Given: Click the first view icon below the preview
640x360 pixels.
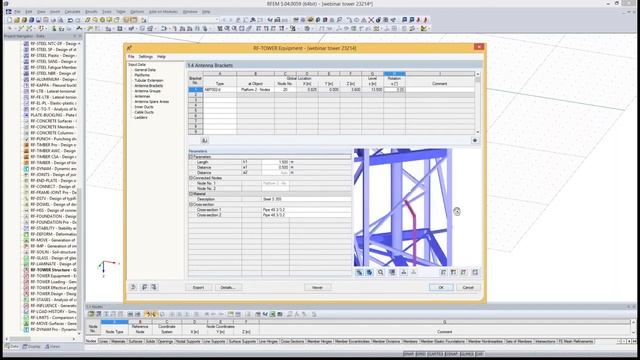Looking at the screenshot, I should coord(359,272).
